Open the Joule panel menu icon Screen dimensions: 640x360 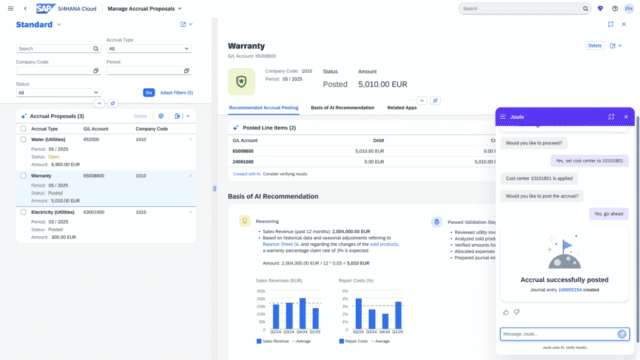pyautogui.click(x=503, y=117)
